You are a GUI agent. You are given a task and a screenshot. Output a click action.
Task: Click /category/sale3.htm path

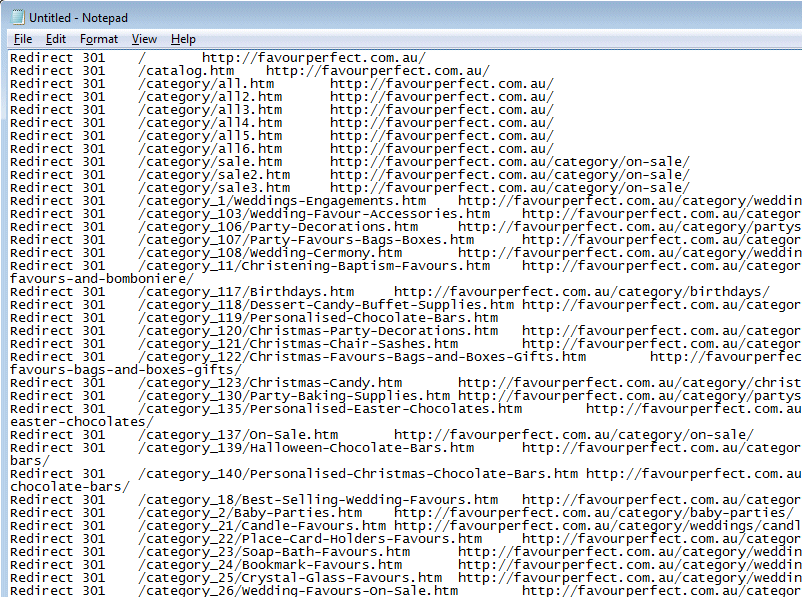click(x=214, y=188)
